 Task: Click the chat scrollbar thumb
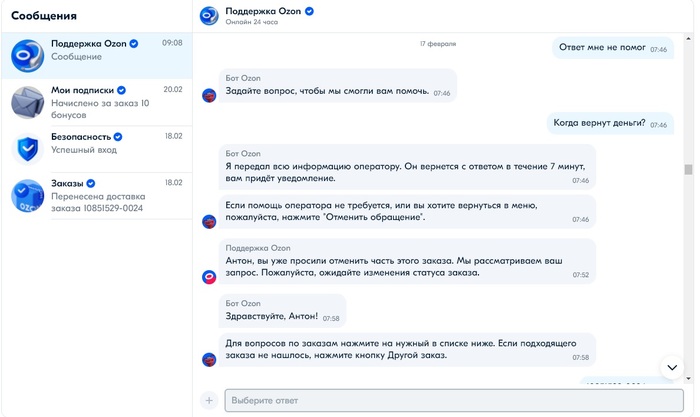point(688,170)
